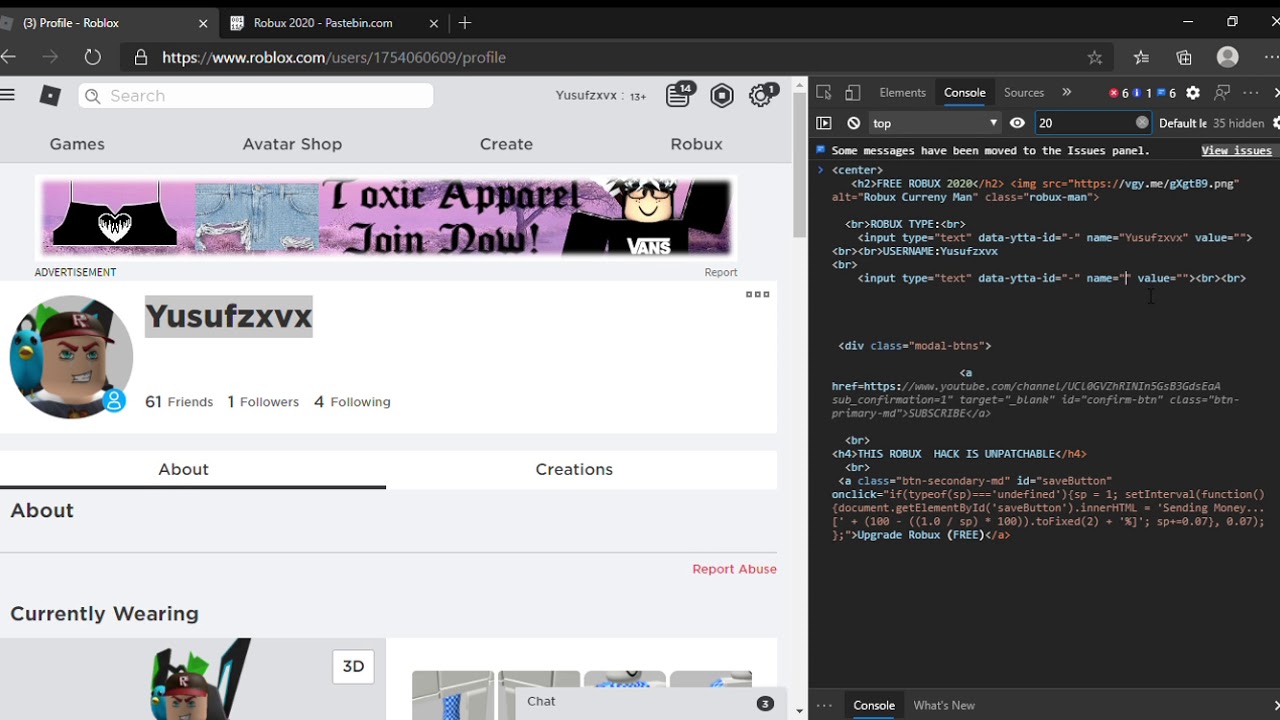Create a live expression eye icon
This screenshot has height=720, width=1280.
point(1017,123)
